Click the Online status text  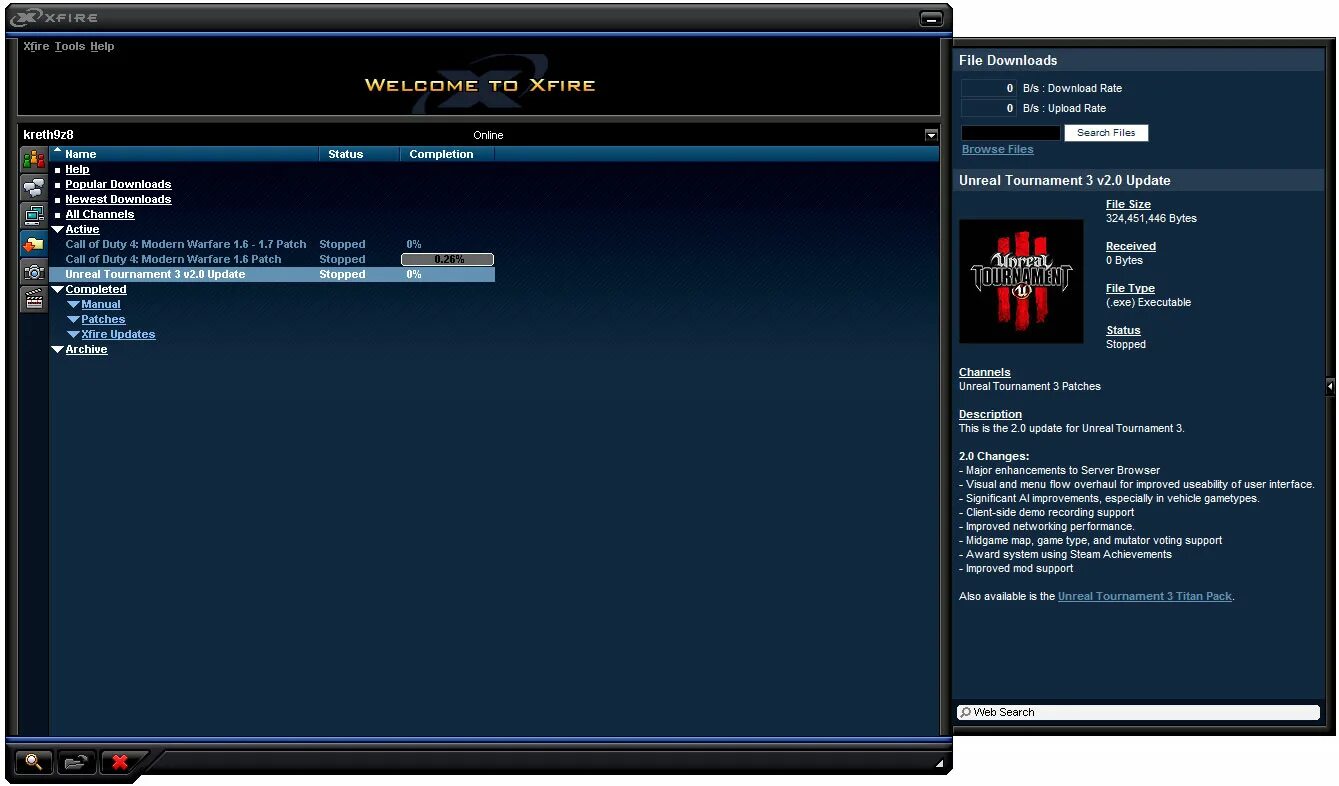click(x=488, y=135)
